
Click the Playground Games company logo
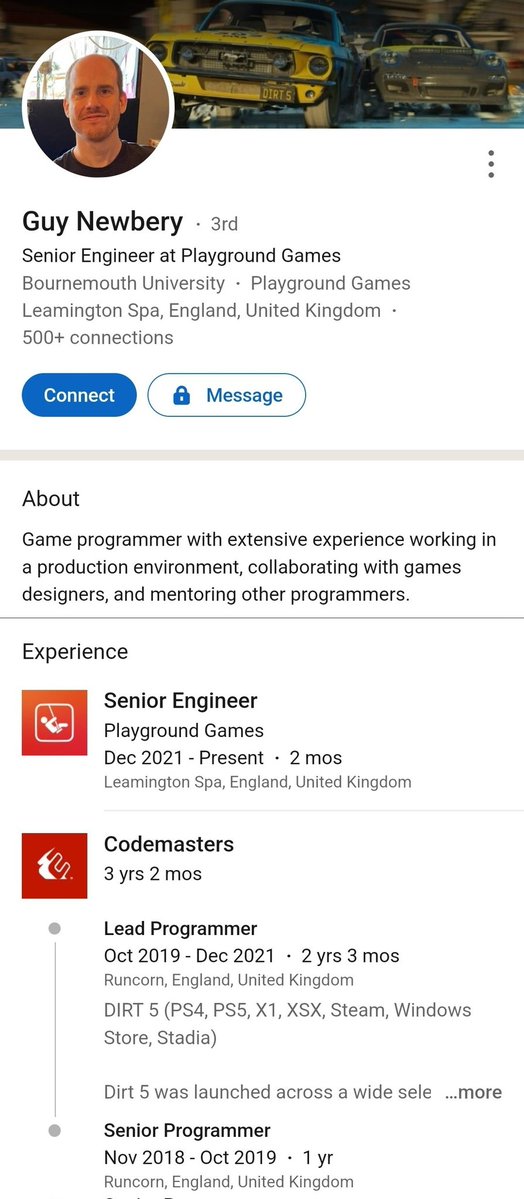click(54, 722)
